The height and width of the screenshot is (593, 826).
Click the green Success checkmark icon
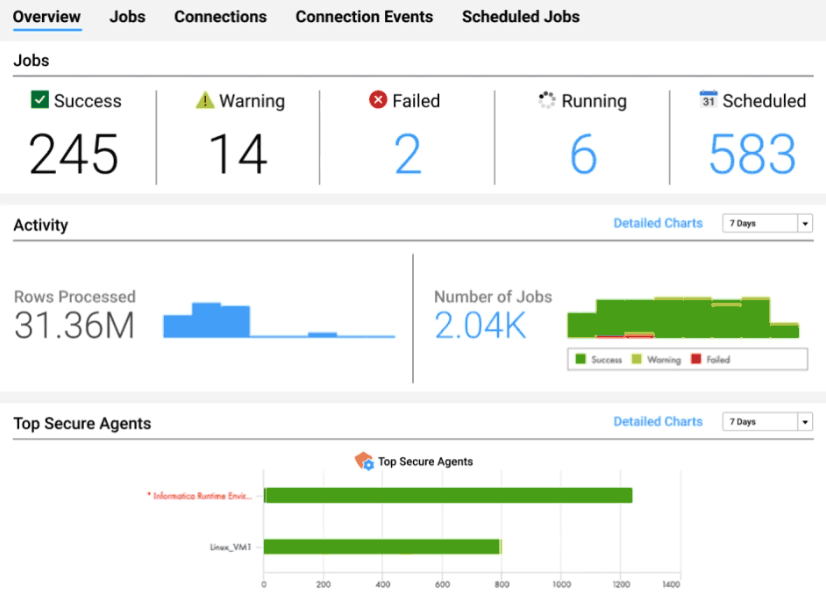click(40, 100)
